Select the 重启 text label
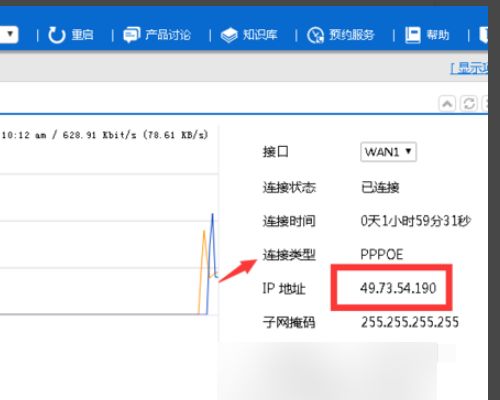 click(x=82, y=35)
